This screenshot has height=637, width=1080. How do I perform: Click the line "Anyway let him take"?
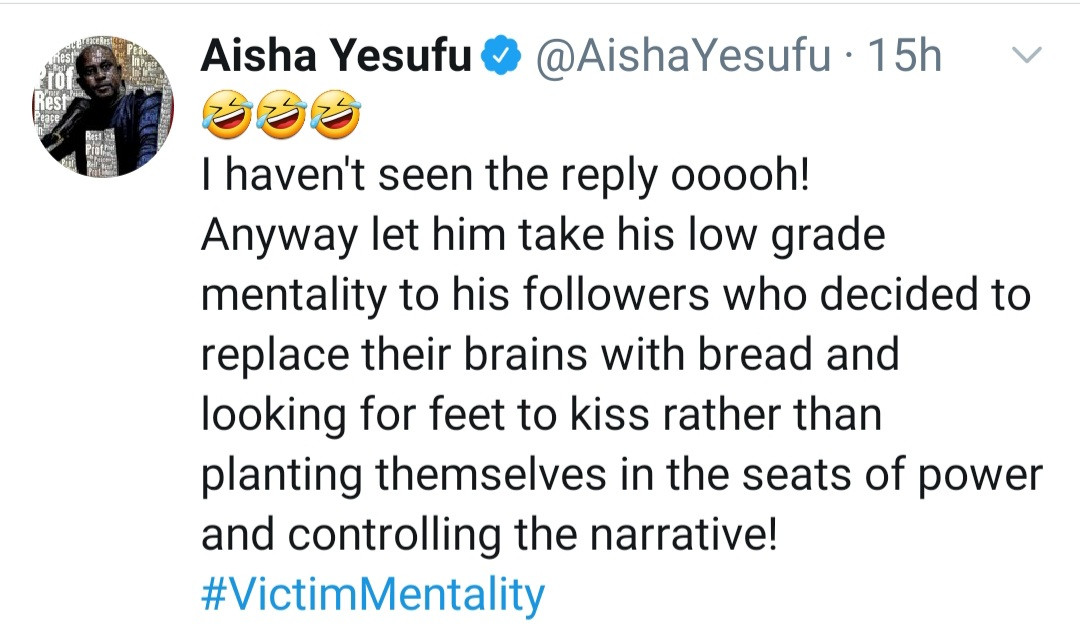543,237
